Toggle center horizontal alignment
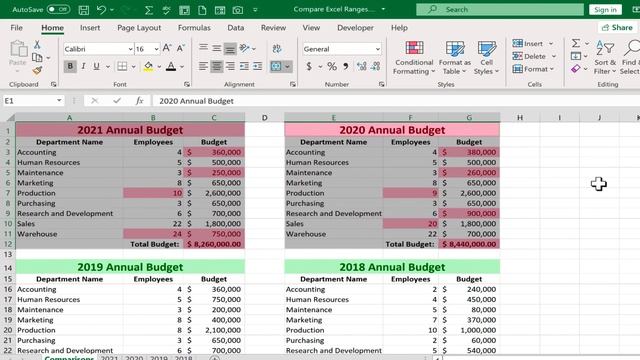 click(x=216, y=66)
